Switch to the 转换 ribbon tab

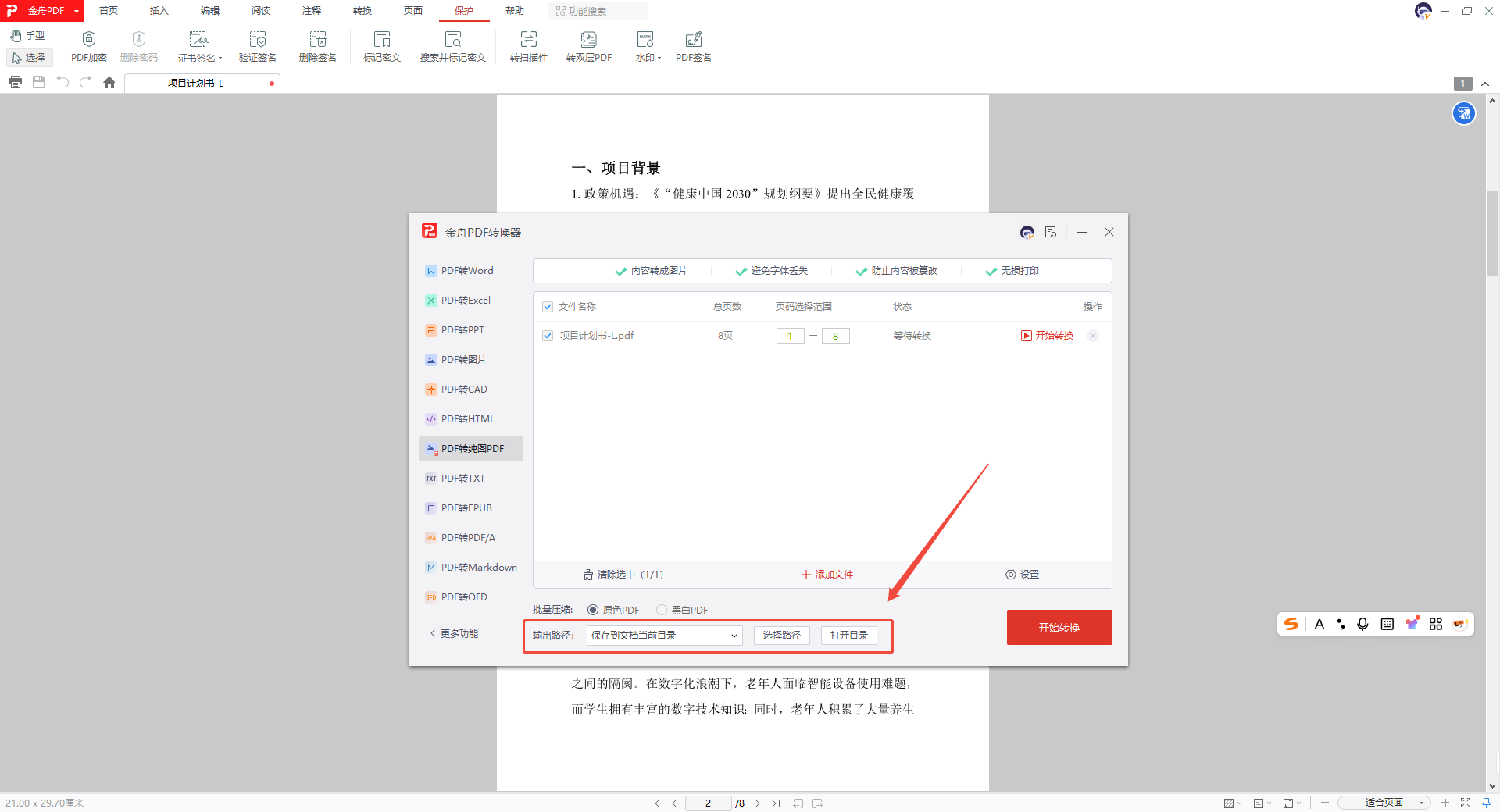362,11
